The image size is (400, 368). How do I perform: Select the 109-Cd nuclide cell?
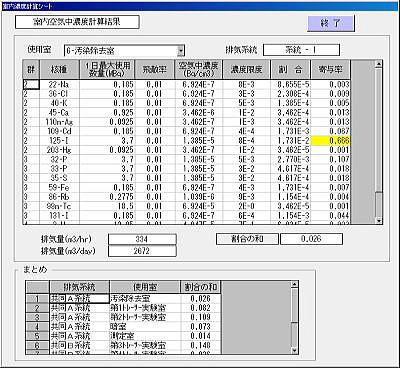pyautogui.click(x=59, y=131)
